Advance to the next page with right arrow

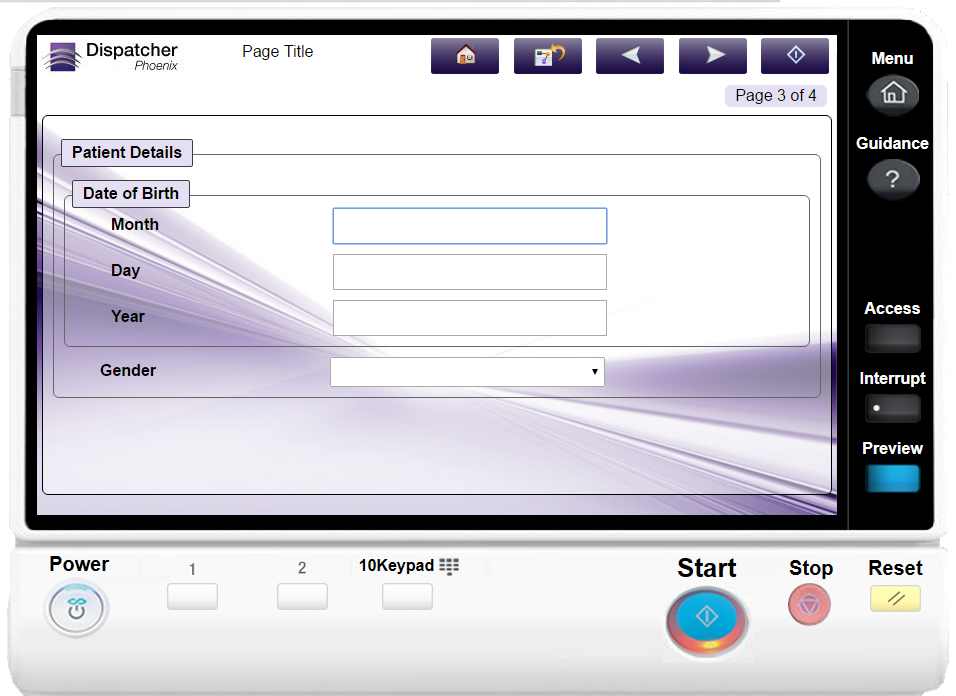713,56
